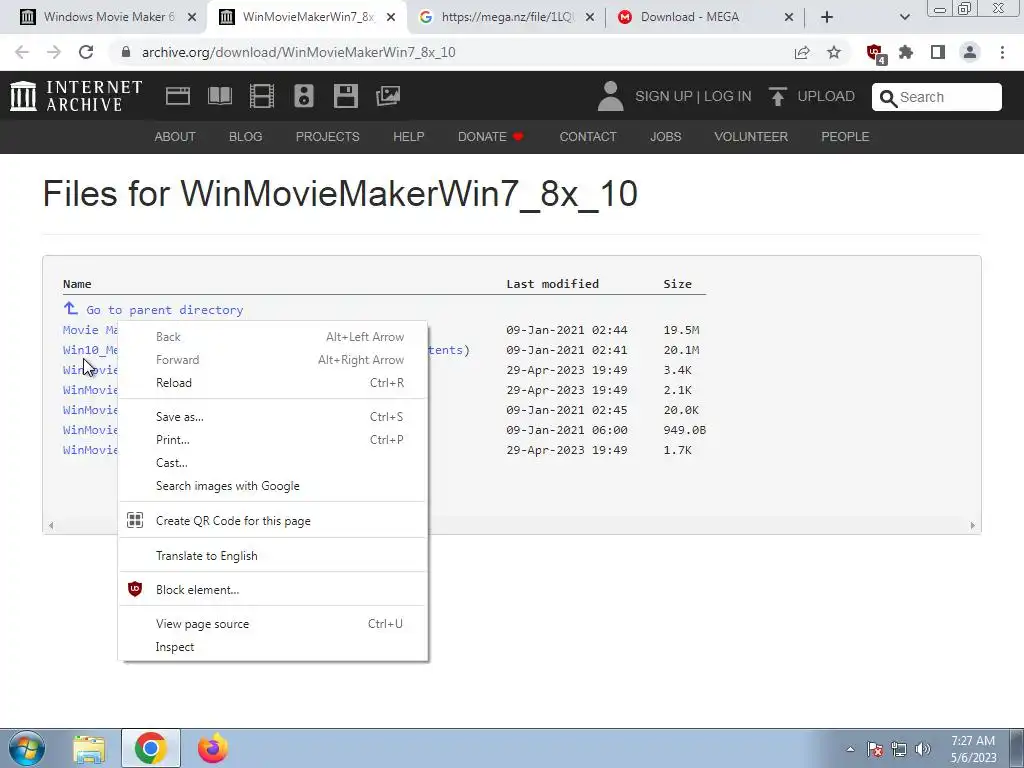Click Chrome taskbar icon
The height and width of the screenshot is (768, 1024).
coord(151,749)
